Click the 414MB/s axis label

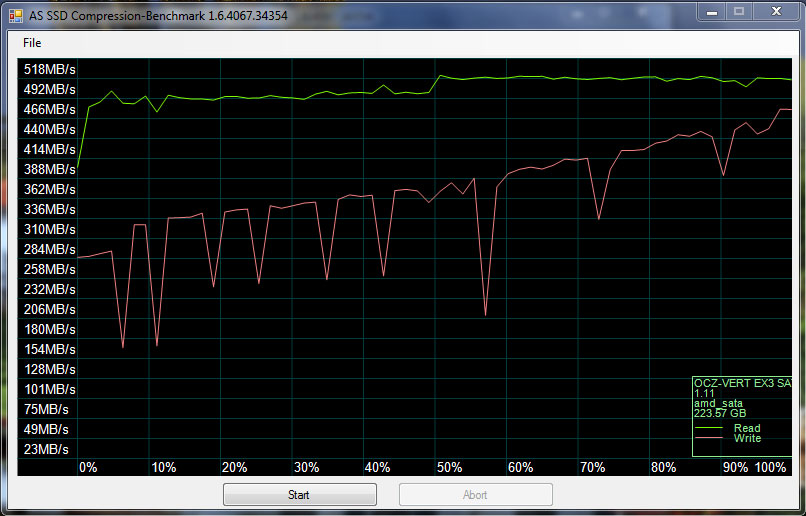coord(50,150)
